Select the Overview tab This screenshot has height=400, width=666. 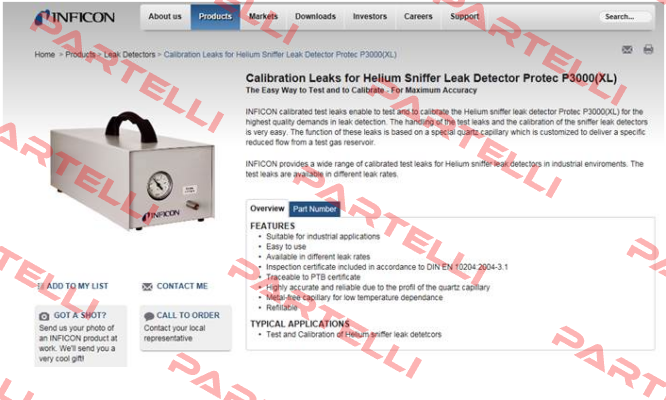pos(267,208)
